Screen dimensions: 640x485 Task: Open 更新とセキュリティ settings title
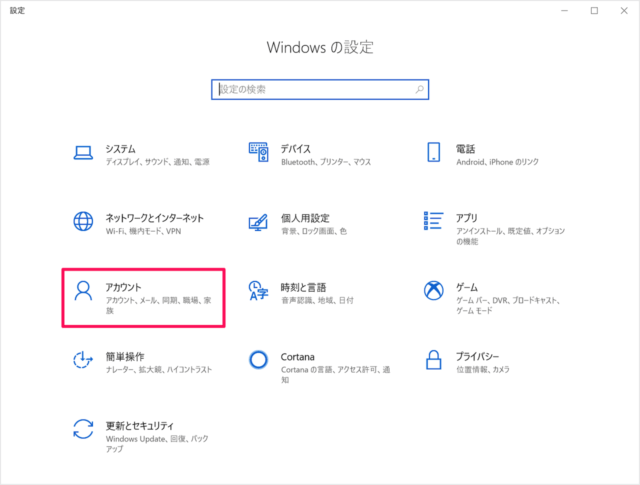tap(140, 426)
